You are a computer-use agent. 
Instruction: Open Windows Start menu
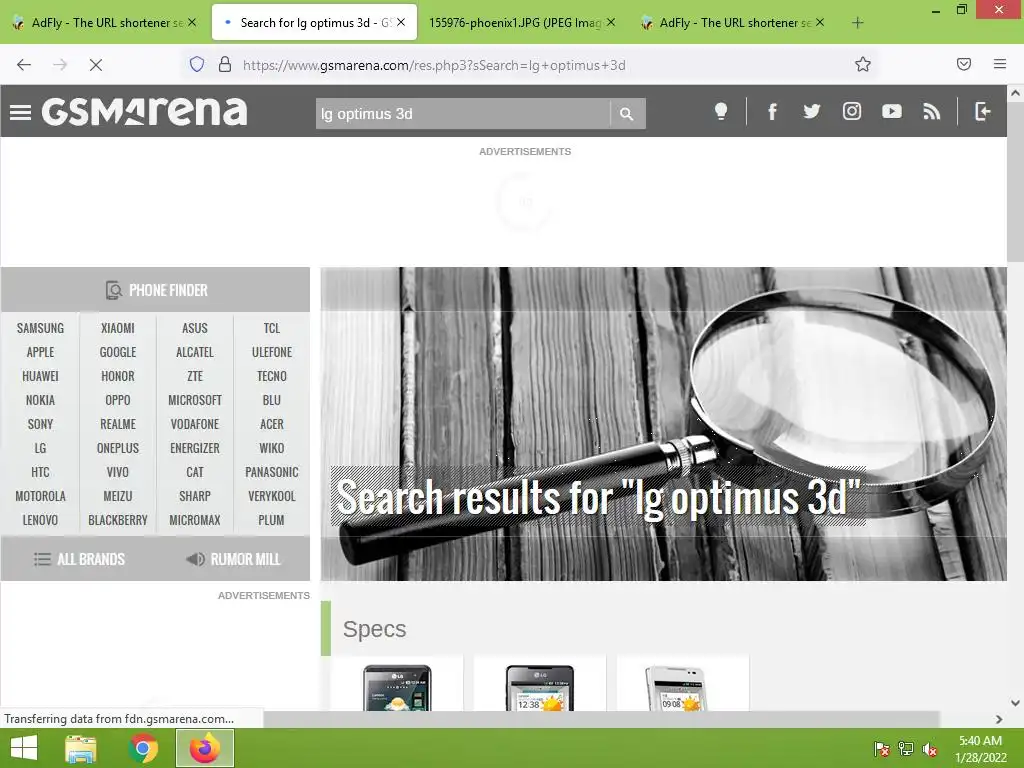[x=24, y=748]
